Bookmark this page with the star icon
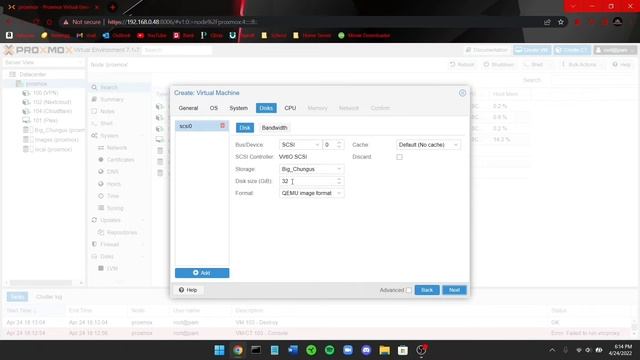 561,22
